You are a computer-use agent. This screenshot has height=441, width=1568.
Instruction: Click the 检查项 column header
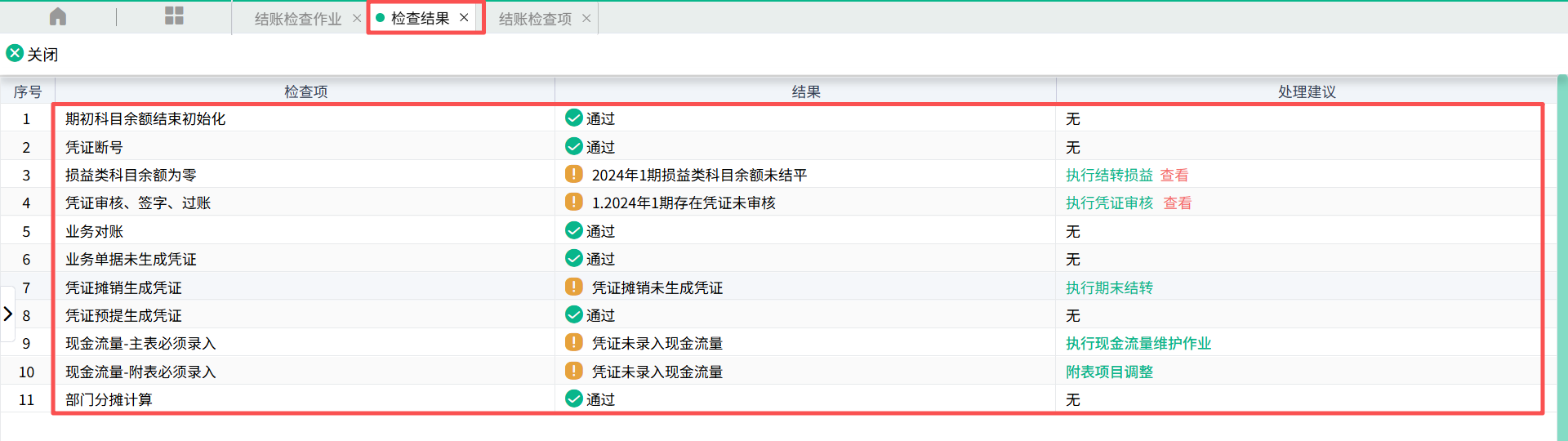pyautogui.click(x=305, y=91)
